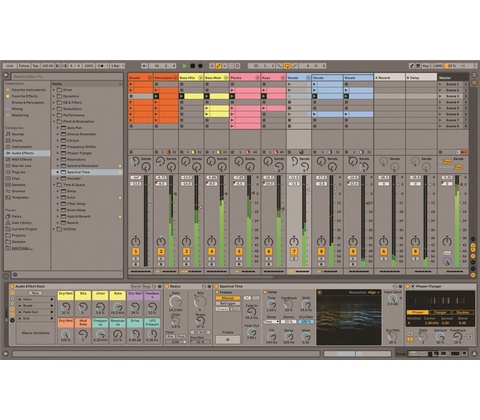Launch the Scene 1 play triangle
Image resolution: width=480 pixels, height=420 pixels.
440,84
